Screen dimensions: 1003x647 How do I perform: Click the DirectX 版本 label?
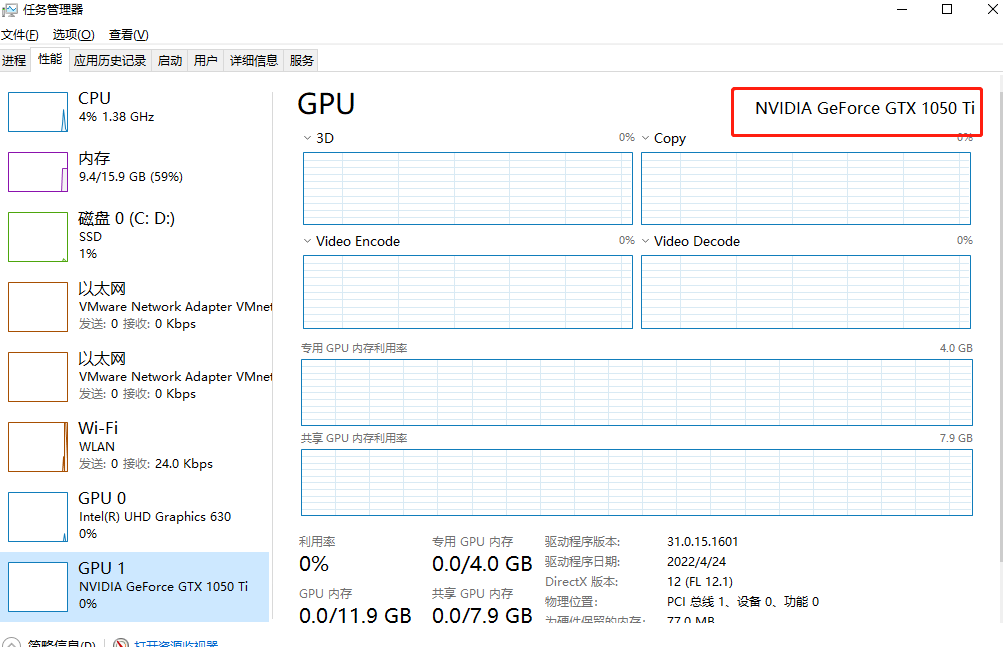click(581, 582)
